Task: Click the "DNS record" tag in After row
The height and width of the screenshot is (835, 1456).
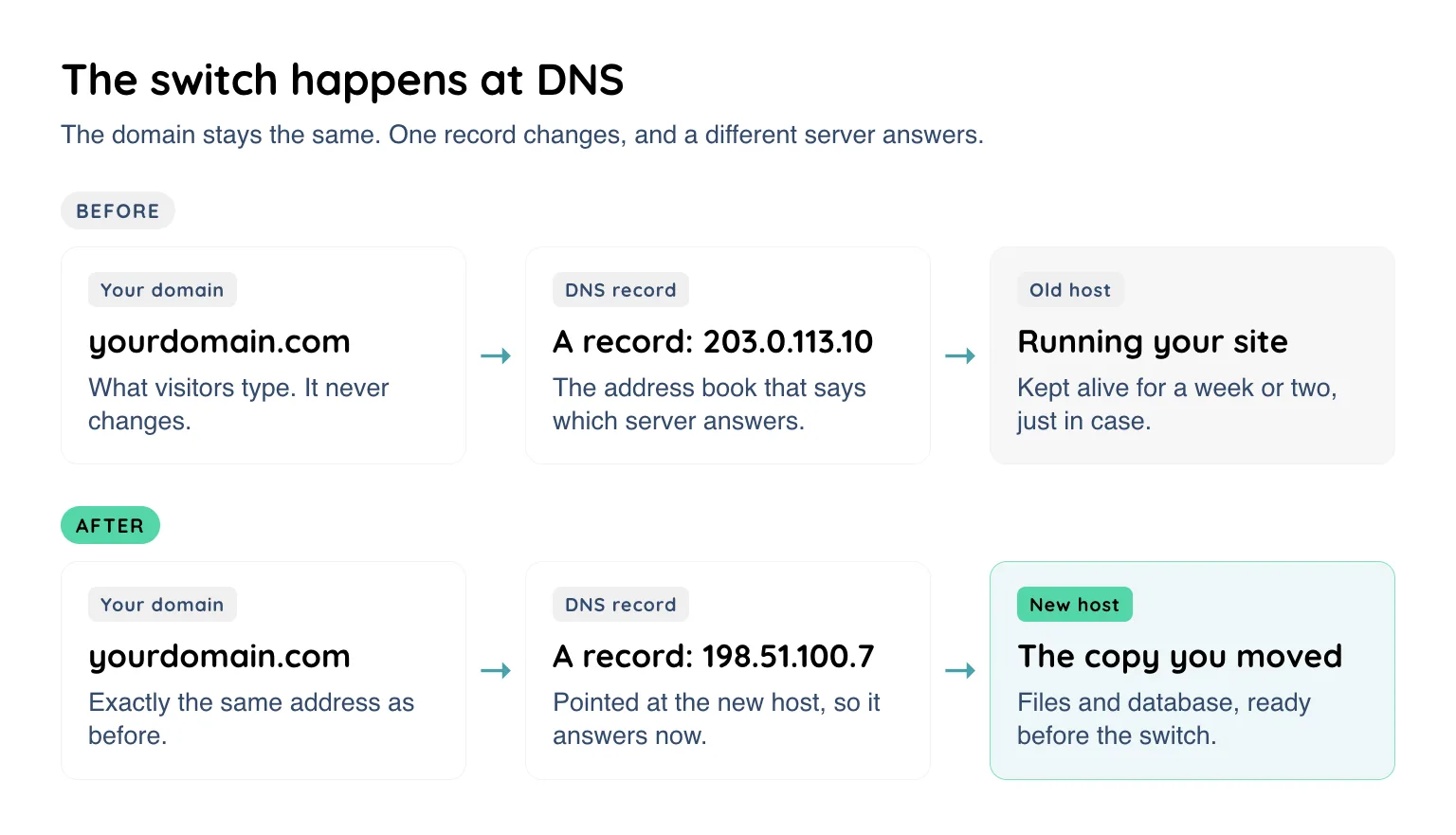Action: tap(621, 605)
